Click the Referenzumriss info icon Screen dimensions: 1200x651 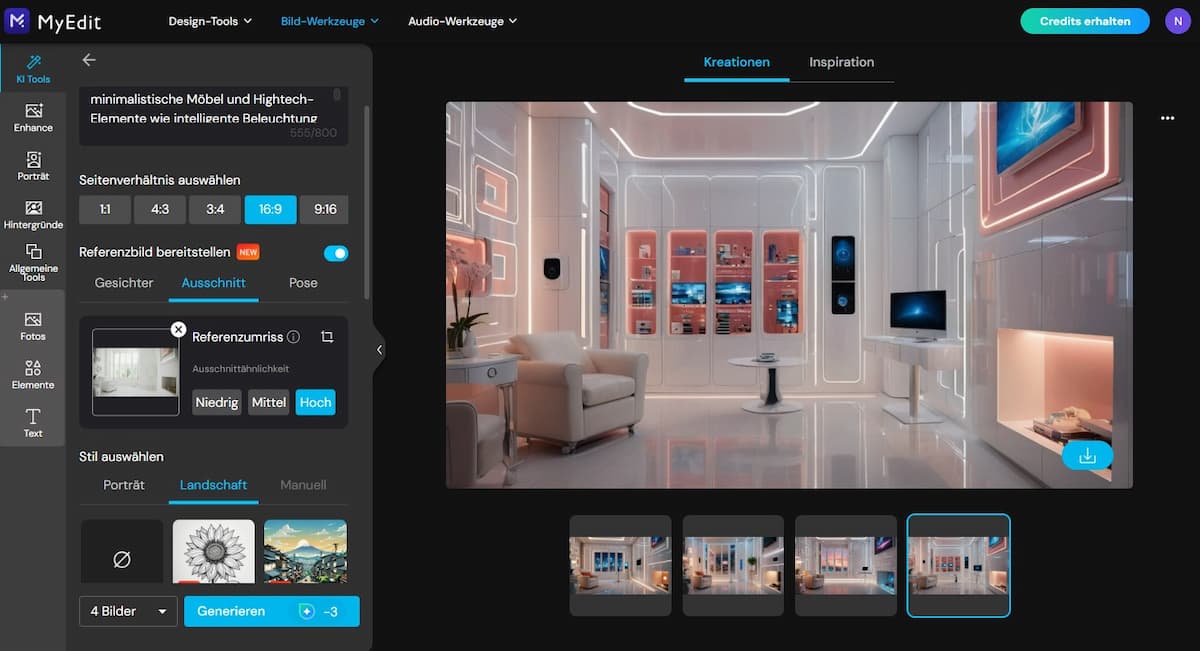tap(293, 337)
